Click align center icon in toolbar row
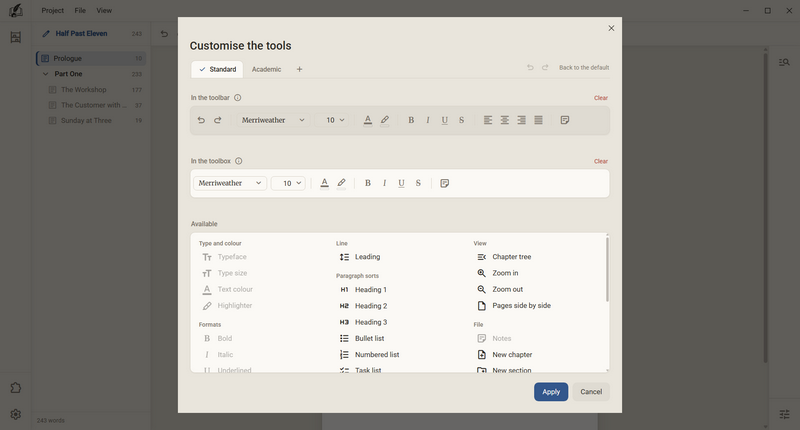Viewport: 800px width, 430px height. tap(505, 120)
